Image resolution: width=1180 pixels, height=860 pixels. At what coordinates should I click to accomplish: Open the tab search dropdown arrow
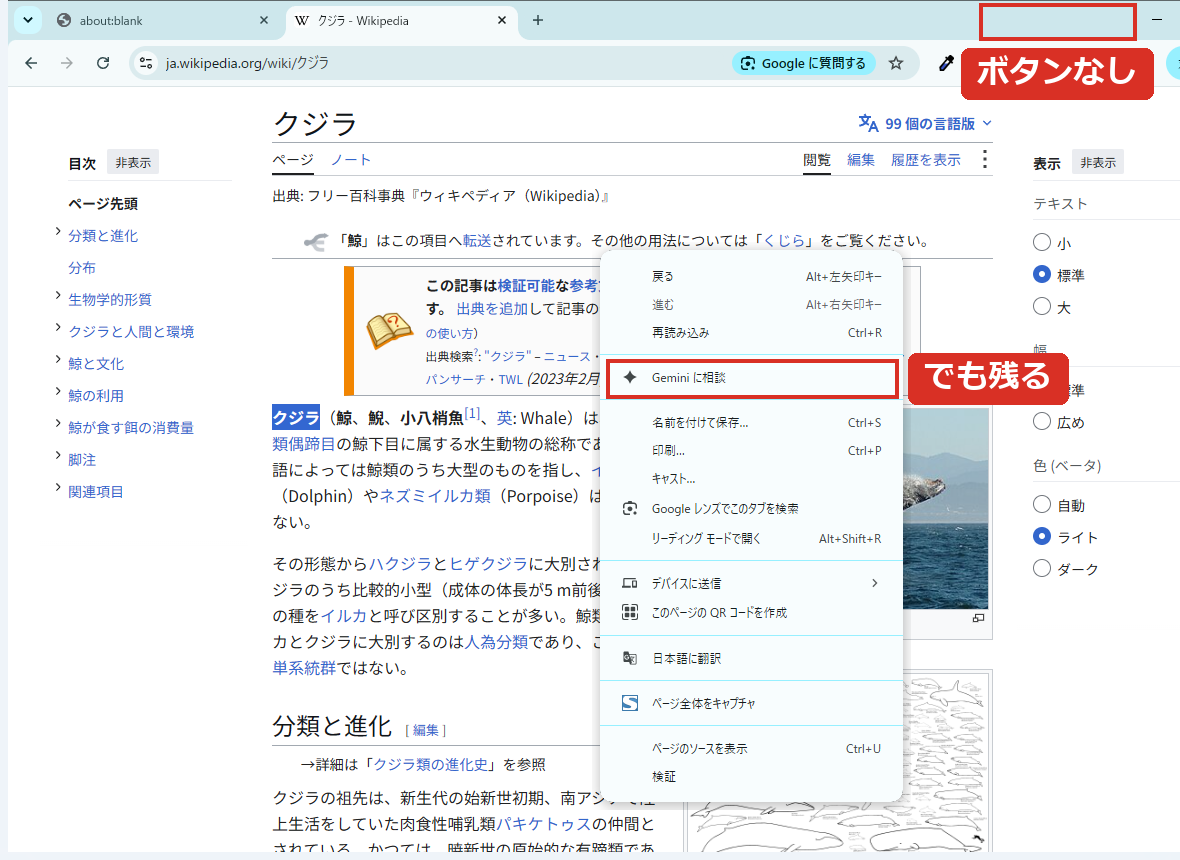28,20
